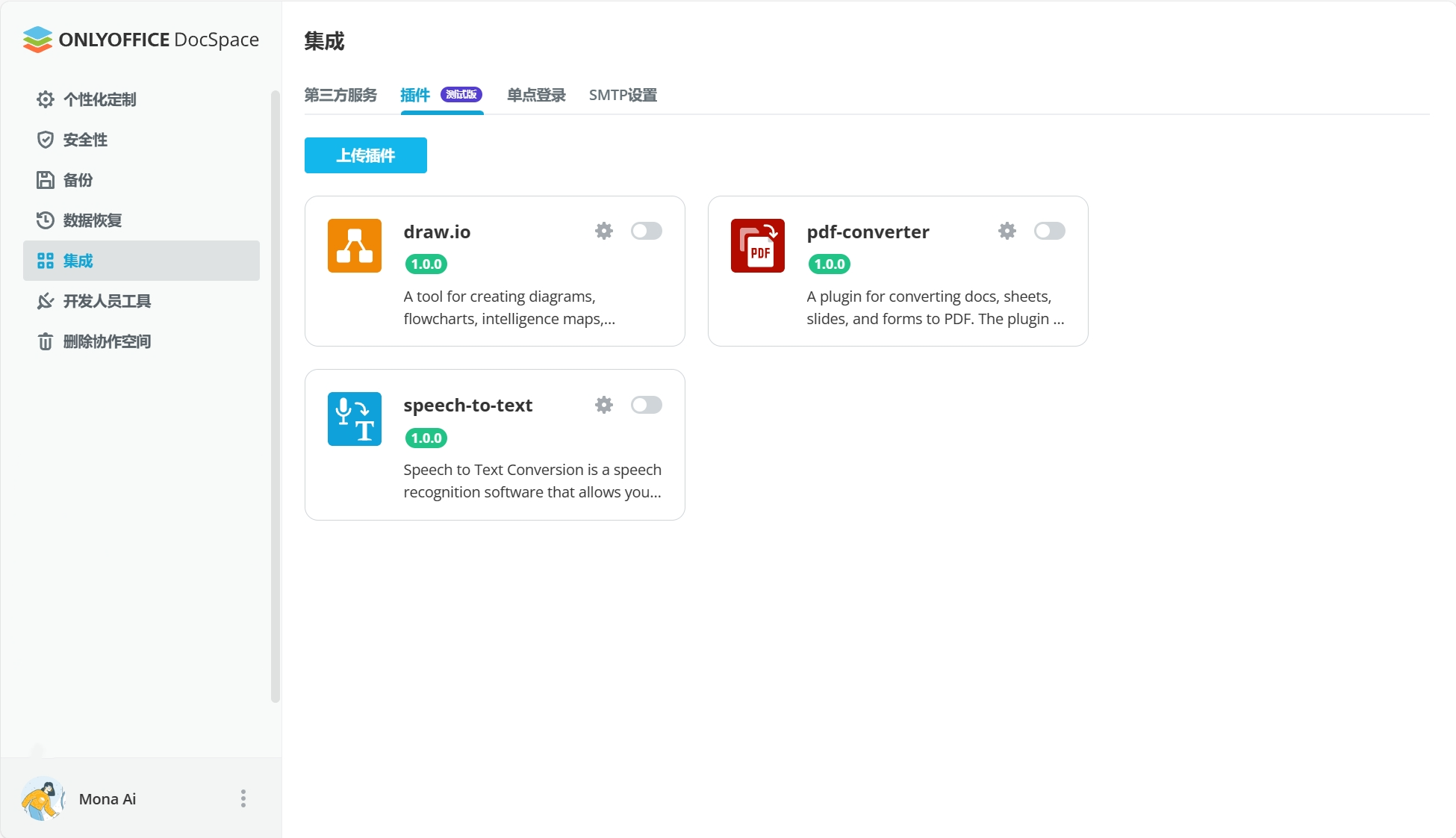Go to 删除协作空间 in the sidebar
Screen dimensions: 1456x838
tap(141, 341)
